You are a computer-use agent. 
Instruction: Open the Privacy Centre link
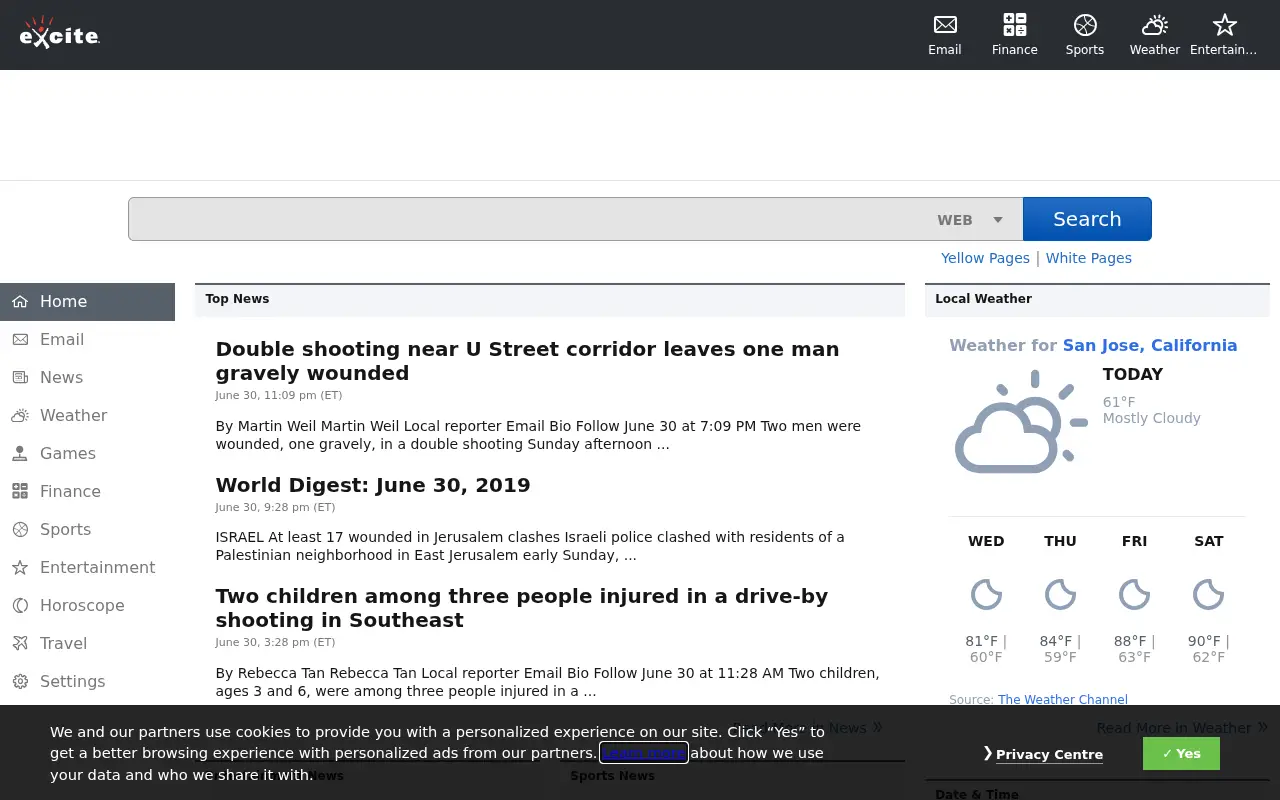click(1049, 754)
